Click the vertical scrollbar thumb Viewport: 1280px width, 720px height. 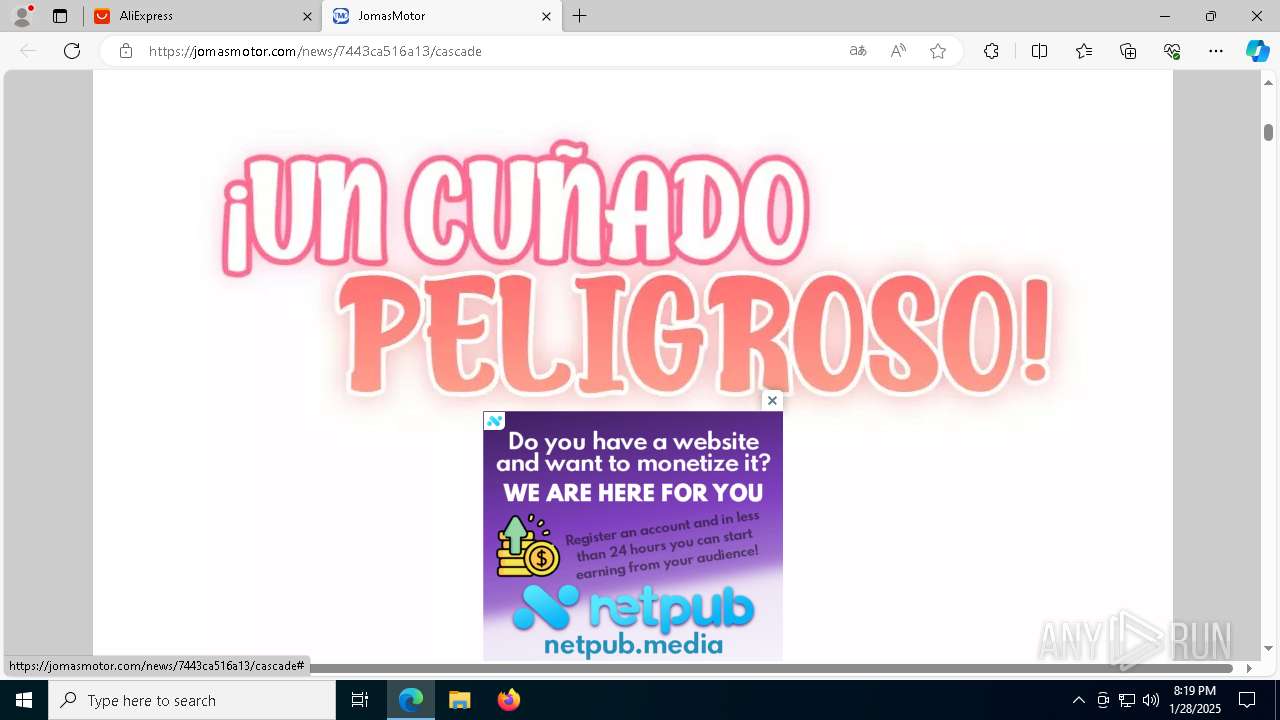tap(1268, 132)
